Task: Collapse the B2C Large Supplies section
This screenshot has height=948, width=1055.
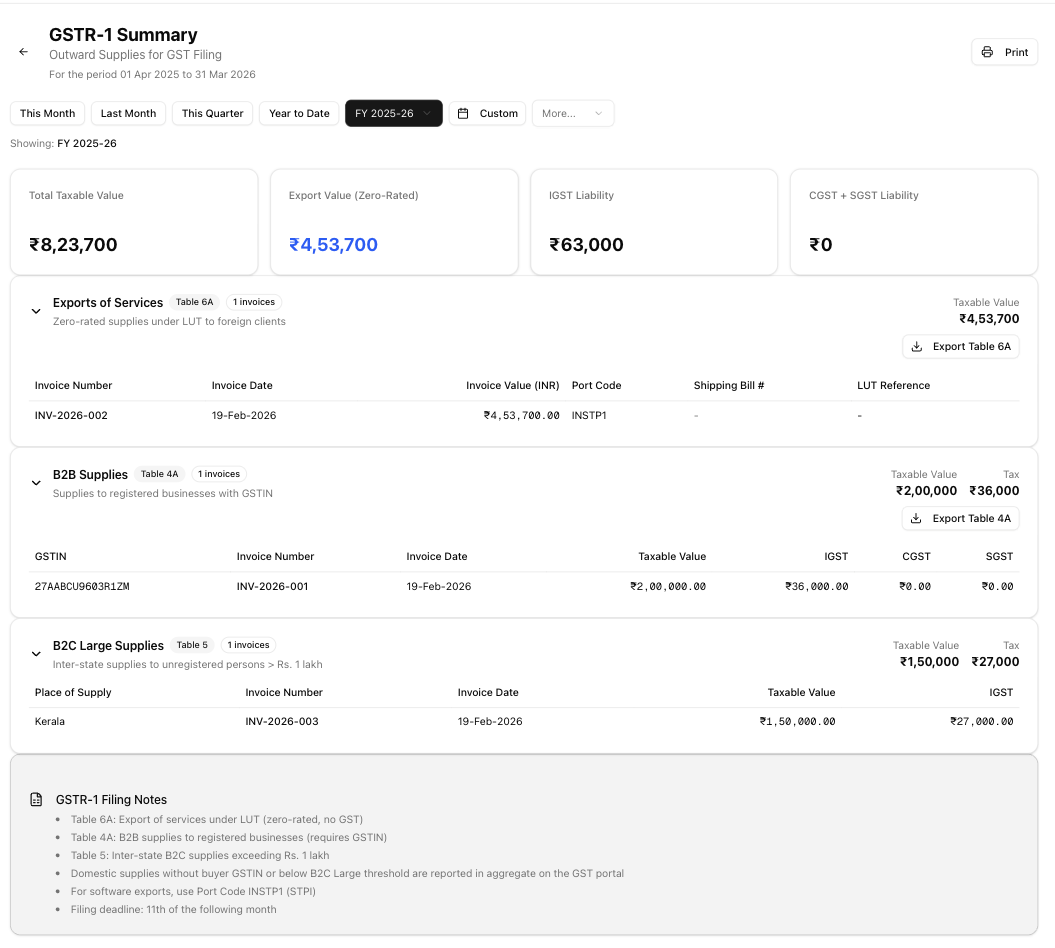Action: click(x=36, y=654)
